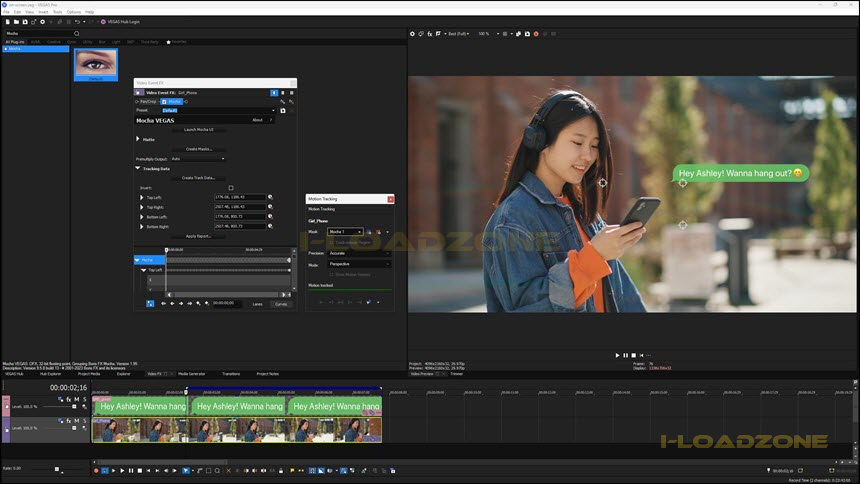This screenshot has width=860, height=484.
Task: Collapse the Tracking Data section
Action: click(x=138, y=168)
